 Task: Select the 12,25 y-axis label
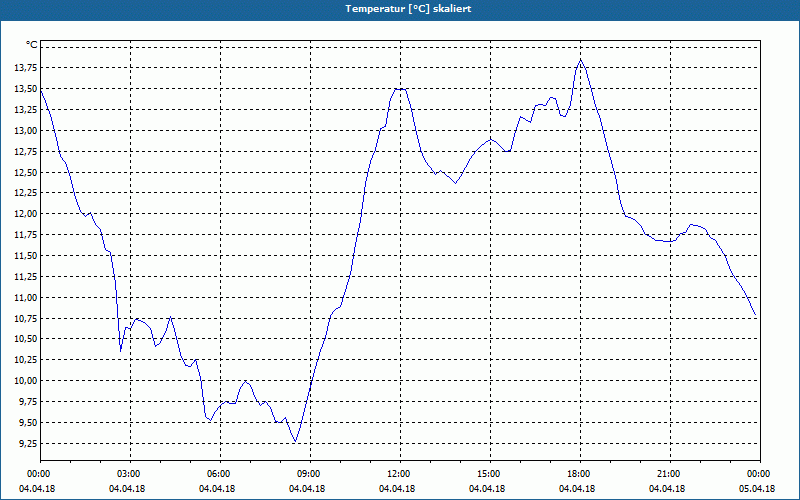27,193
